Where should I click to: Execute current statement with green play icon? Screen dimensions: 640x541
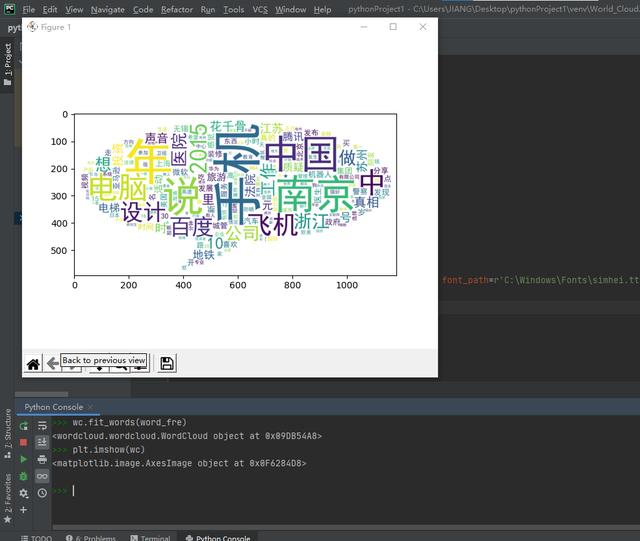[x=24, y=459]
